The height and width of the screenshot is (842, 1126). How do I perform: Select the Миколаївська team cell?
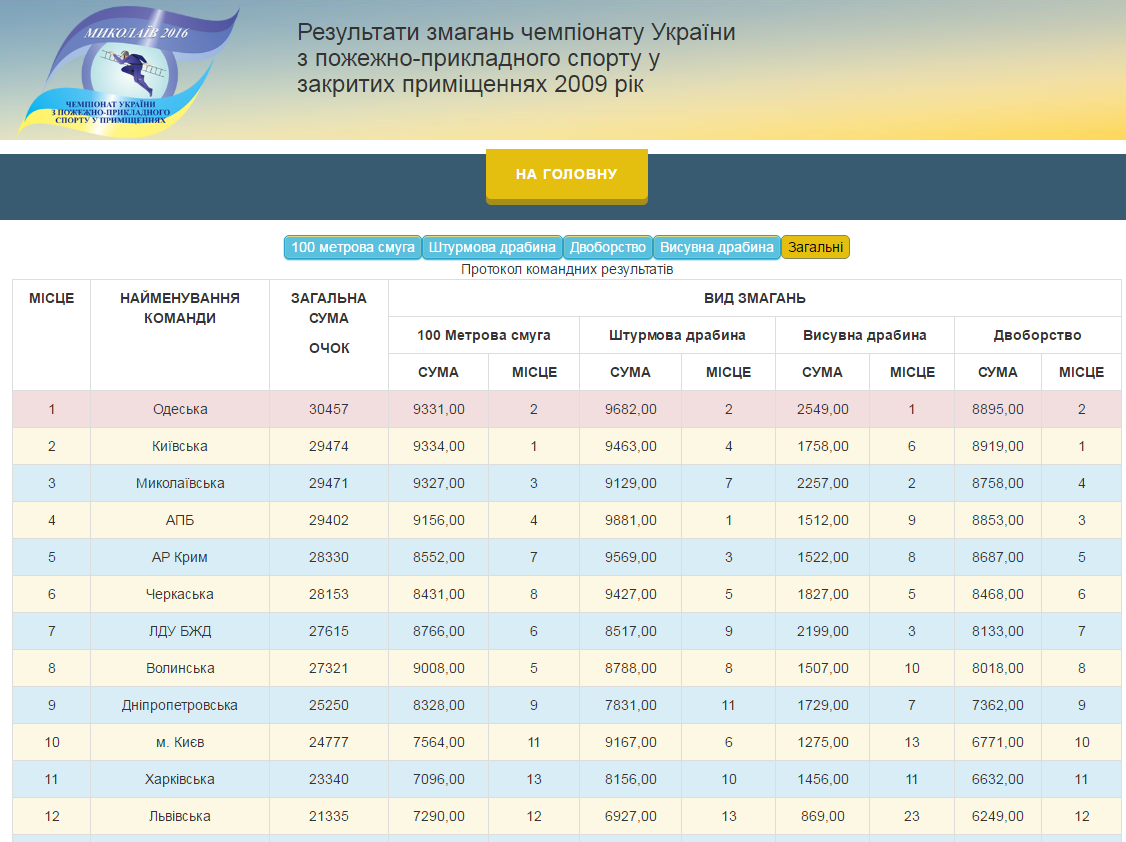click(x=180, y=483)
